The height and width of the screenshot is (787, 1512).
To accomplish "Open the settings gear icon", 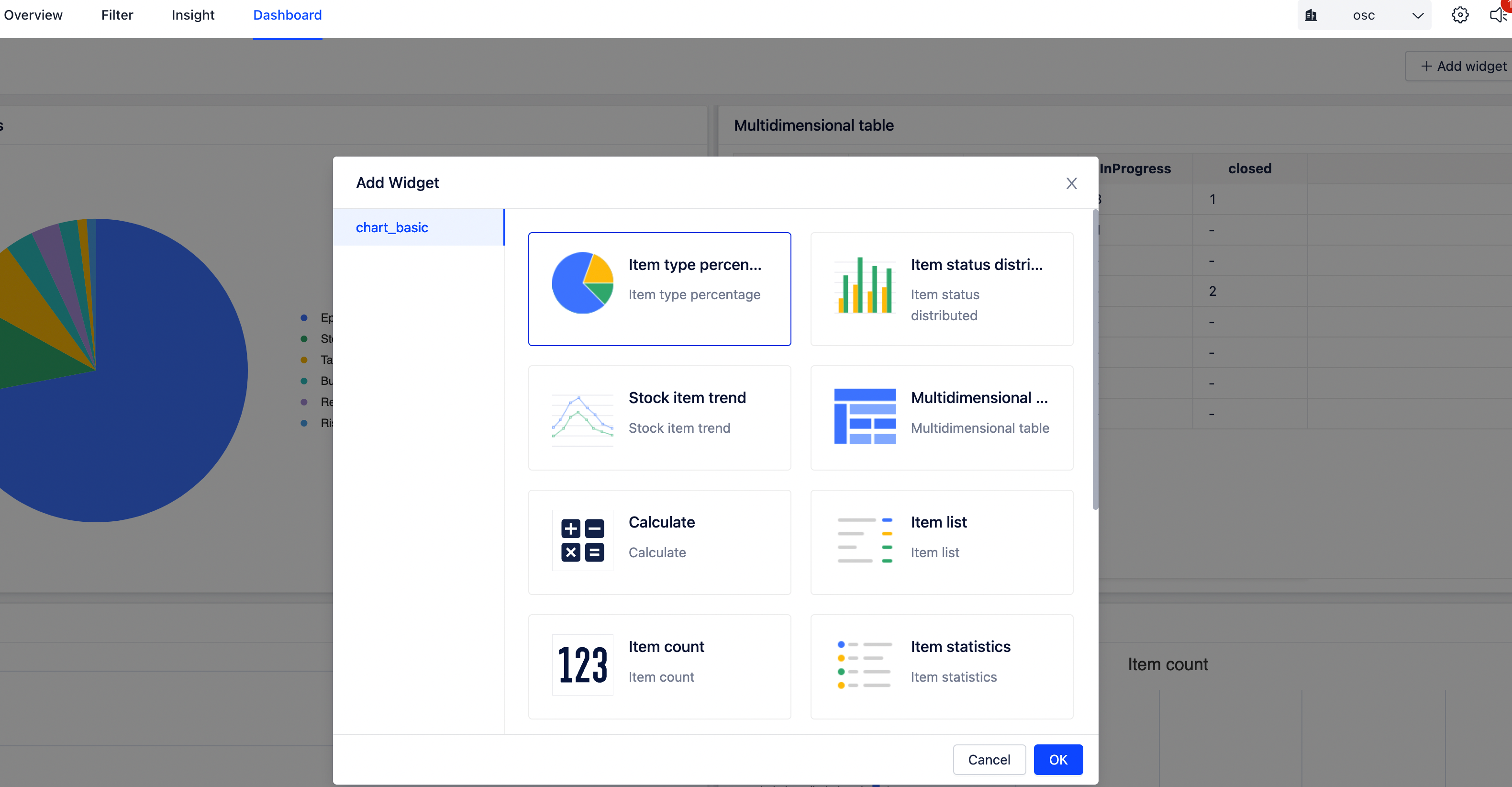I will [1460, 15].
